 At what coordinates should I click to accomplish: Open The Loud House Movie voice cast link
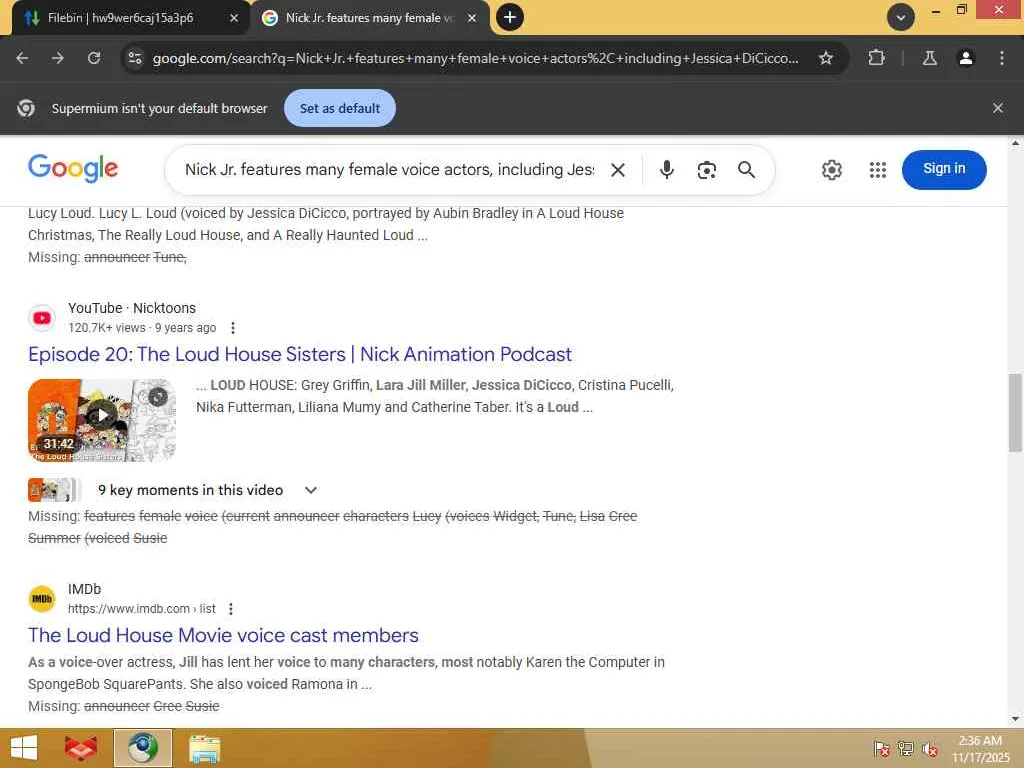[x=223, y=635]
